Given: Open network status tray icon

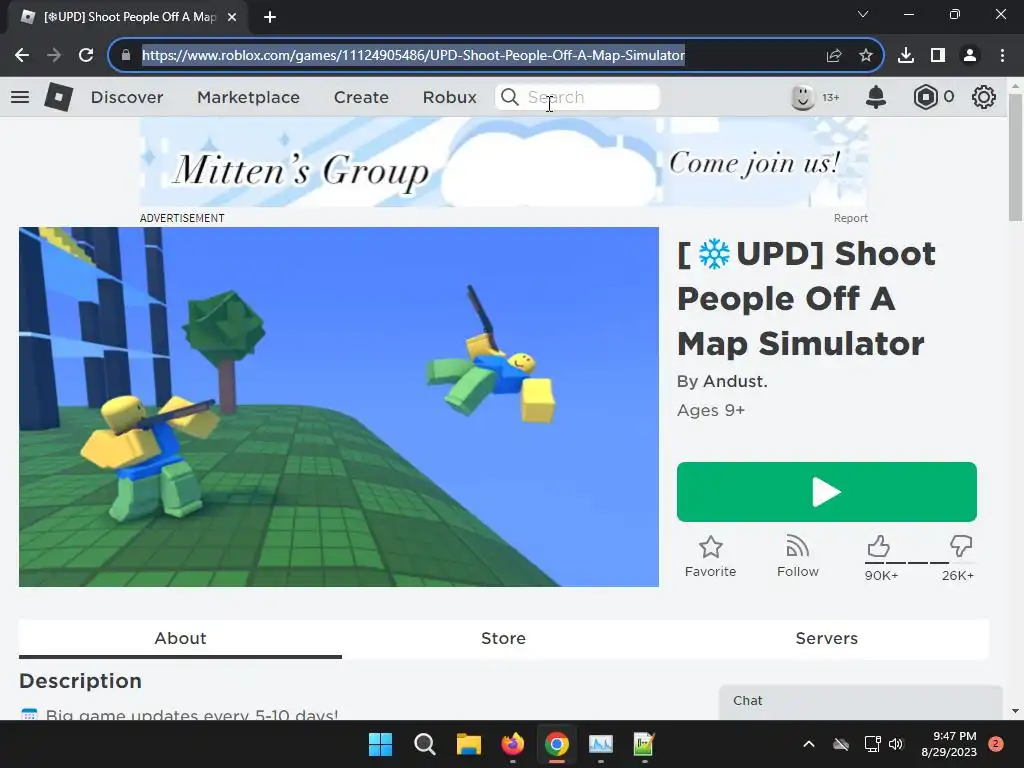Looking at the screenshot, I should [872, 744].
